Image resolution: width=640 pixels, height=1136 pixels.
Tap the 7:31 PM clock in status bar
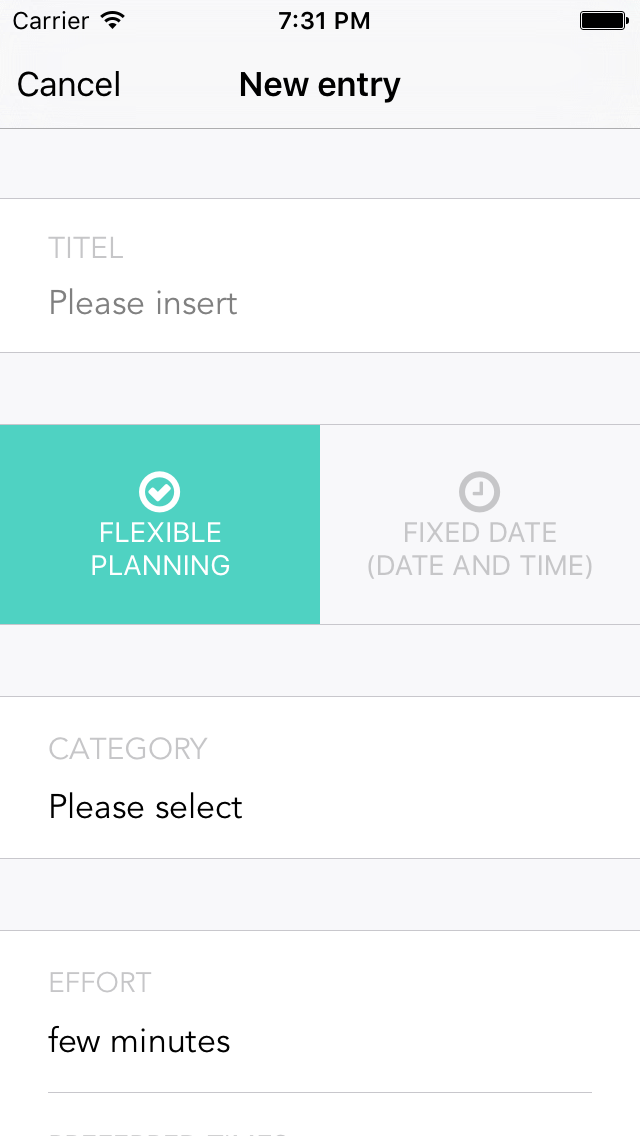point(324,20)
